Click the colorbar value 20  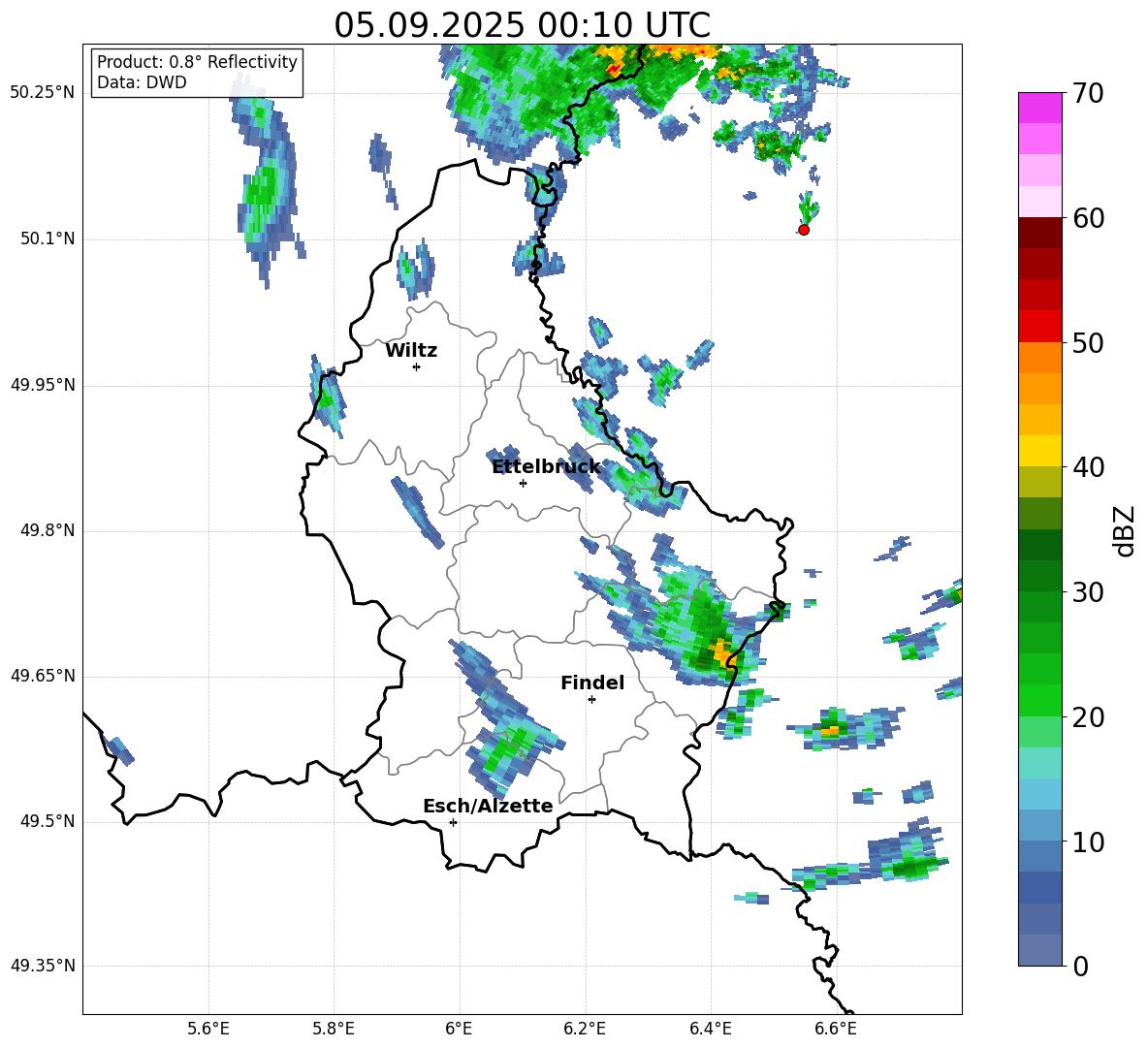pos(1088,716)
